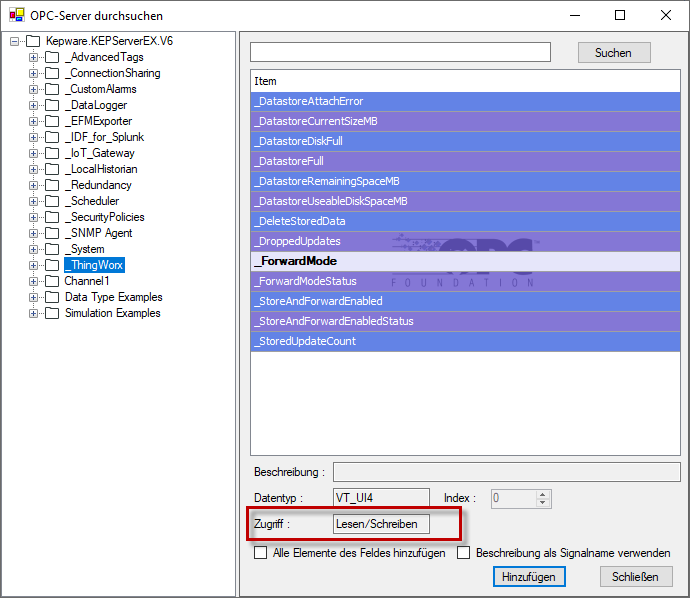Screen dimensions: 690x598
Task: Select the _DatastoreCurrentSizeMB item
Action: (466, 121)
